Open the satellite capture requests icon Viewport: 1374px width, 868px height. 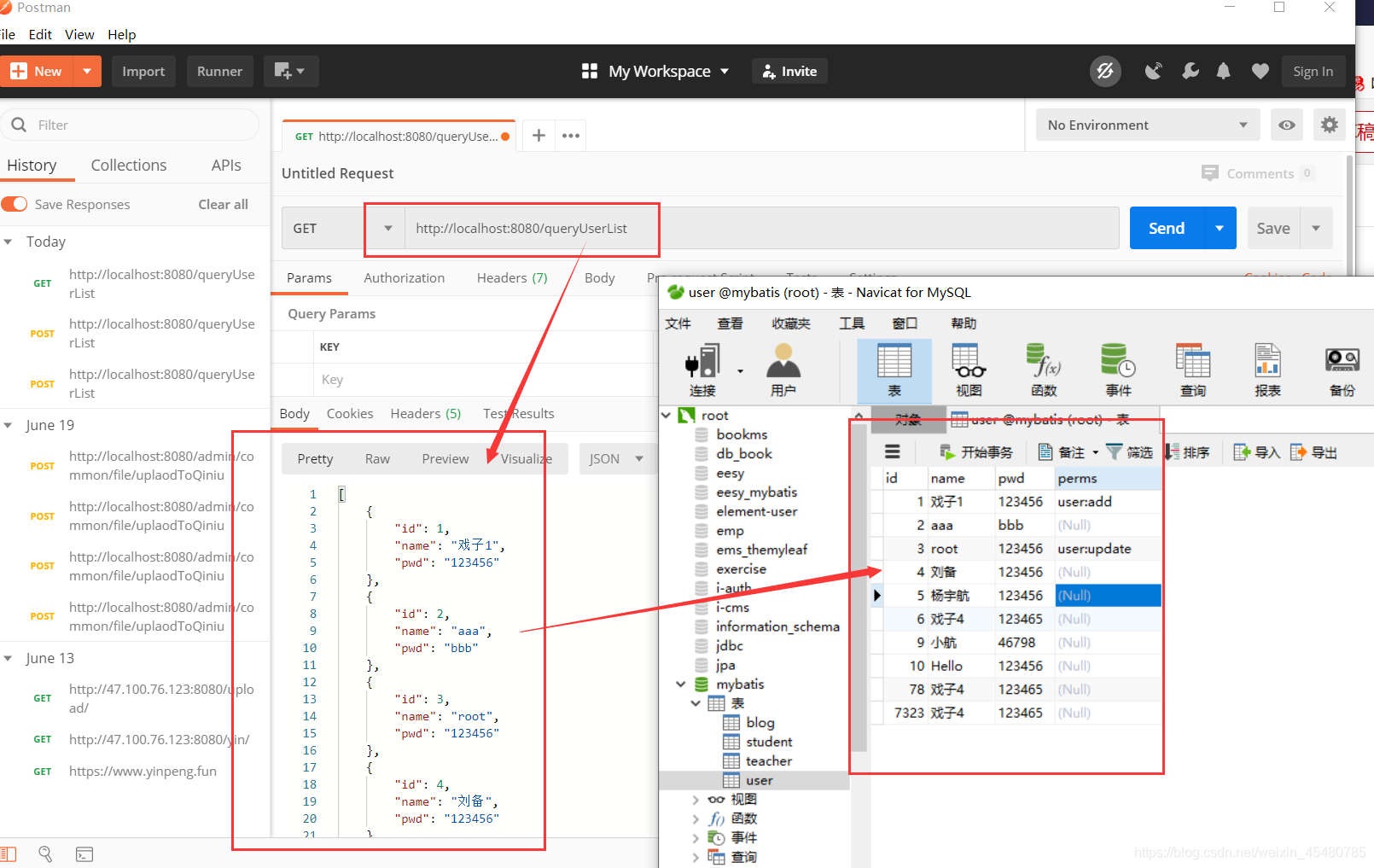[1153, 72]
